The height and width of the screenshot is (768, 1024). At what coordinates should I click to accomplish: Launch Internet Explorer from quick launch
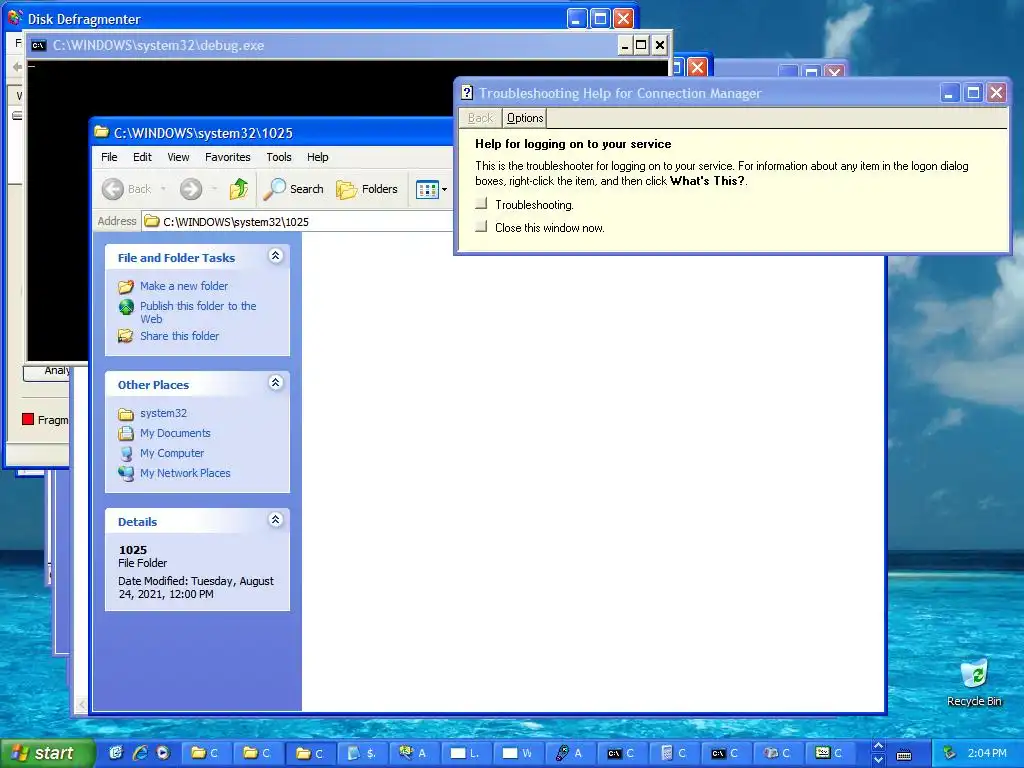tap(140, 753)
